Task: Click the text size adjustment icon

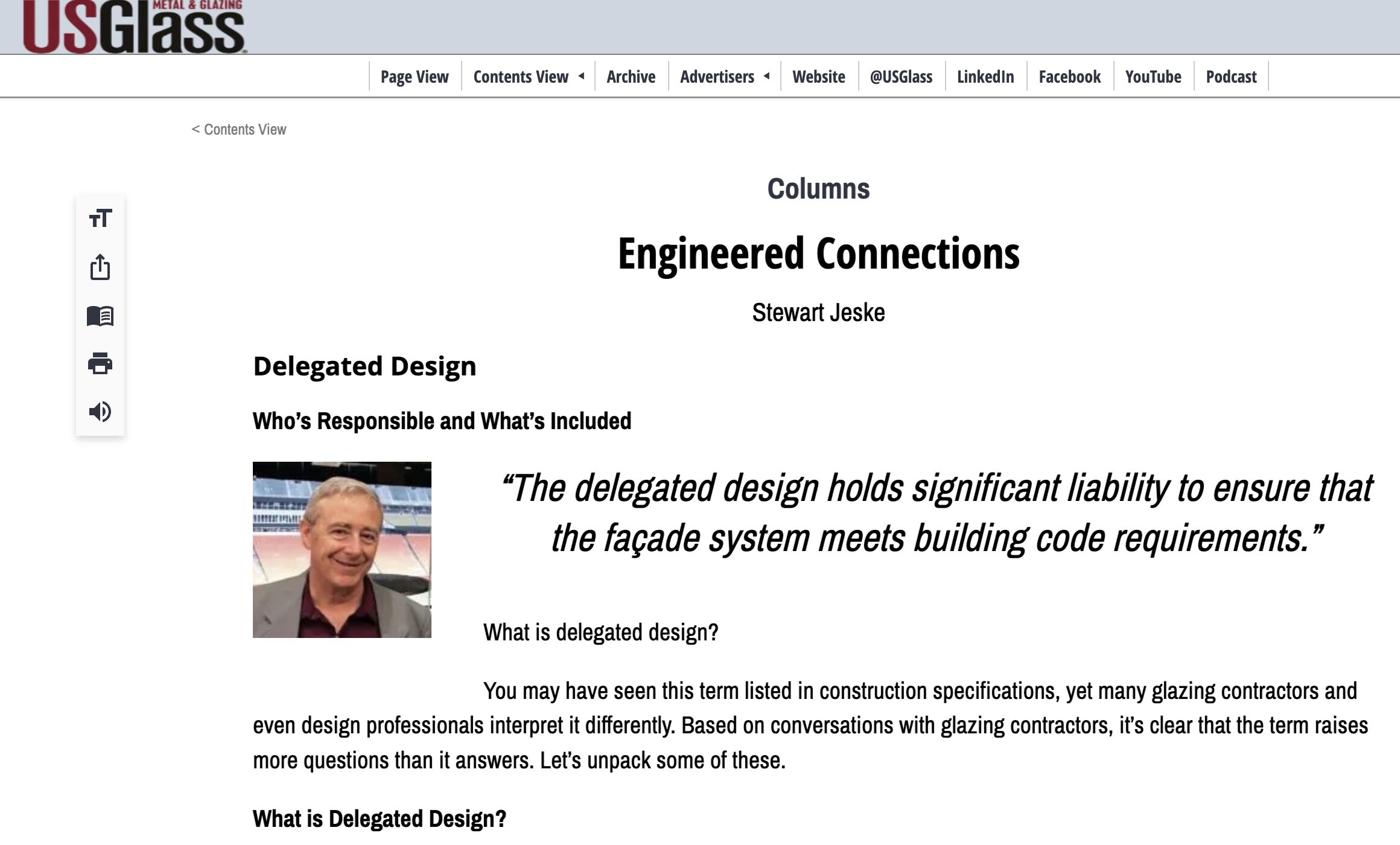Action: point(100,218)
